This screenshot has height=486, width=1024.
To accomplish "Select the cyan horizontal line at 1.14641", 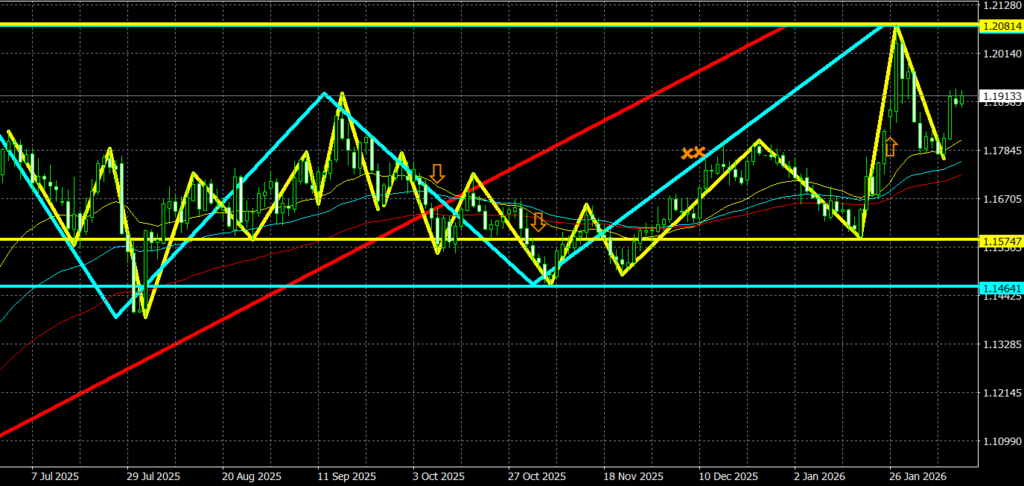I will pos(300,287).
